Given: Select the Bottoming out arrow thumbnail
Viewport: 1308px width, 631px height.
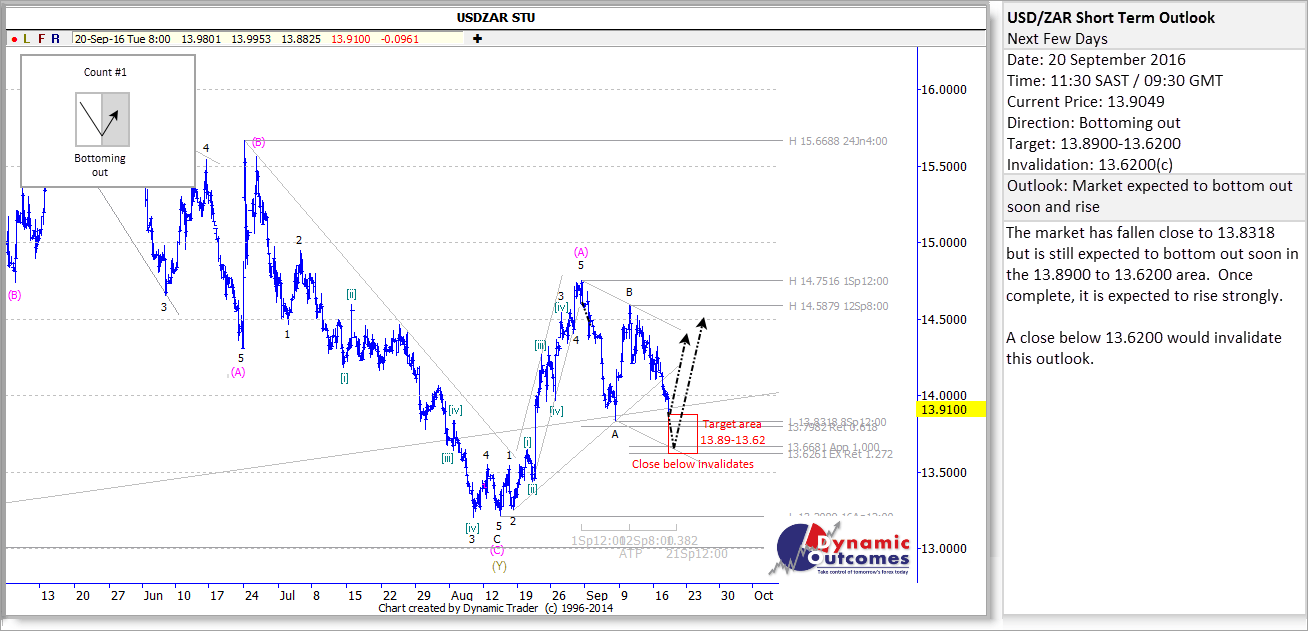Looking at the screenshot, I should tap(103, 118).
